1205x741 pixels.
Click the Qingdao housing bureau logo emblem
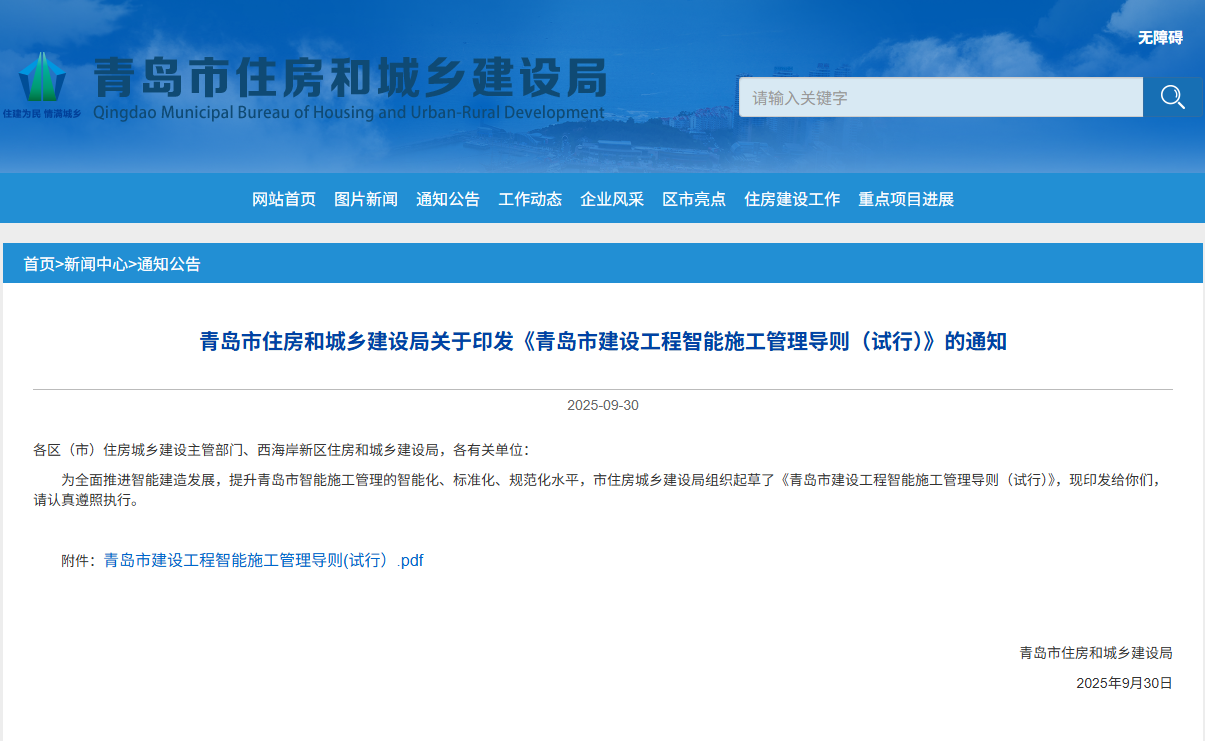[42, 80]
